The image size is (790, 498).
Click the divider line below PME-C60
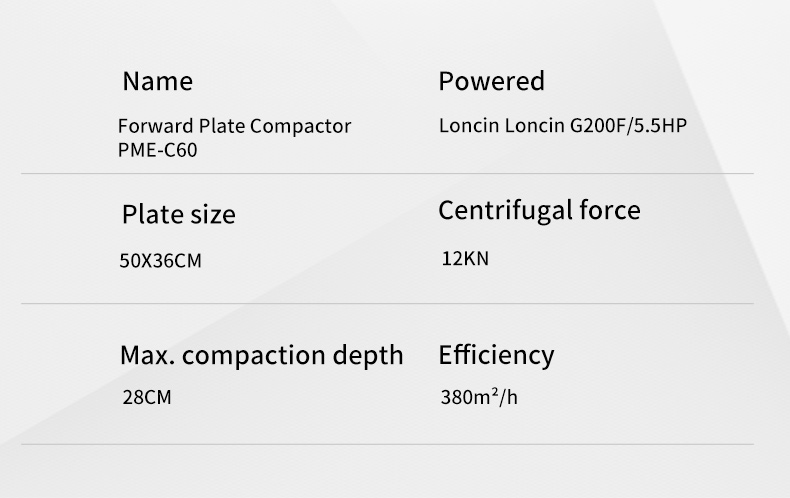386,174
